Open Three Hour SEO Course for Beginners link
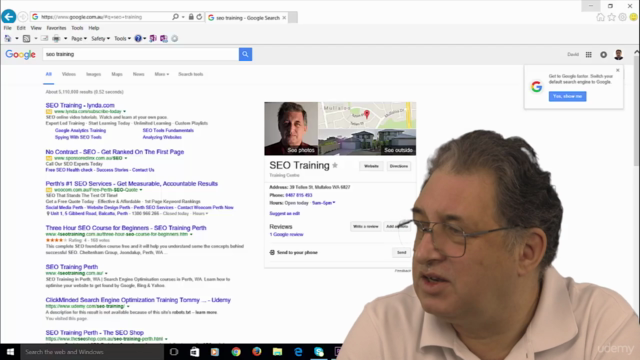This screenshot has width=640, height=360. click(126, 228)
